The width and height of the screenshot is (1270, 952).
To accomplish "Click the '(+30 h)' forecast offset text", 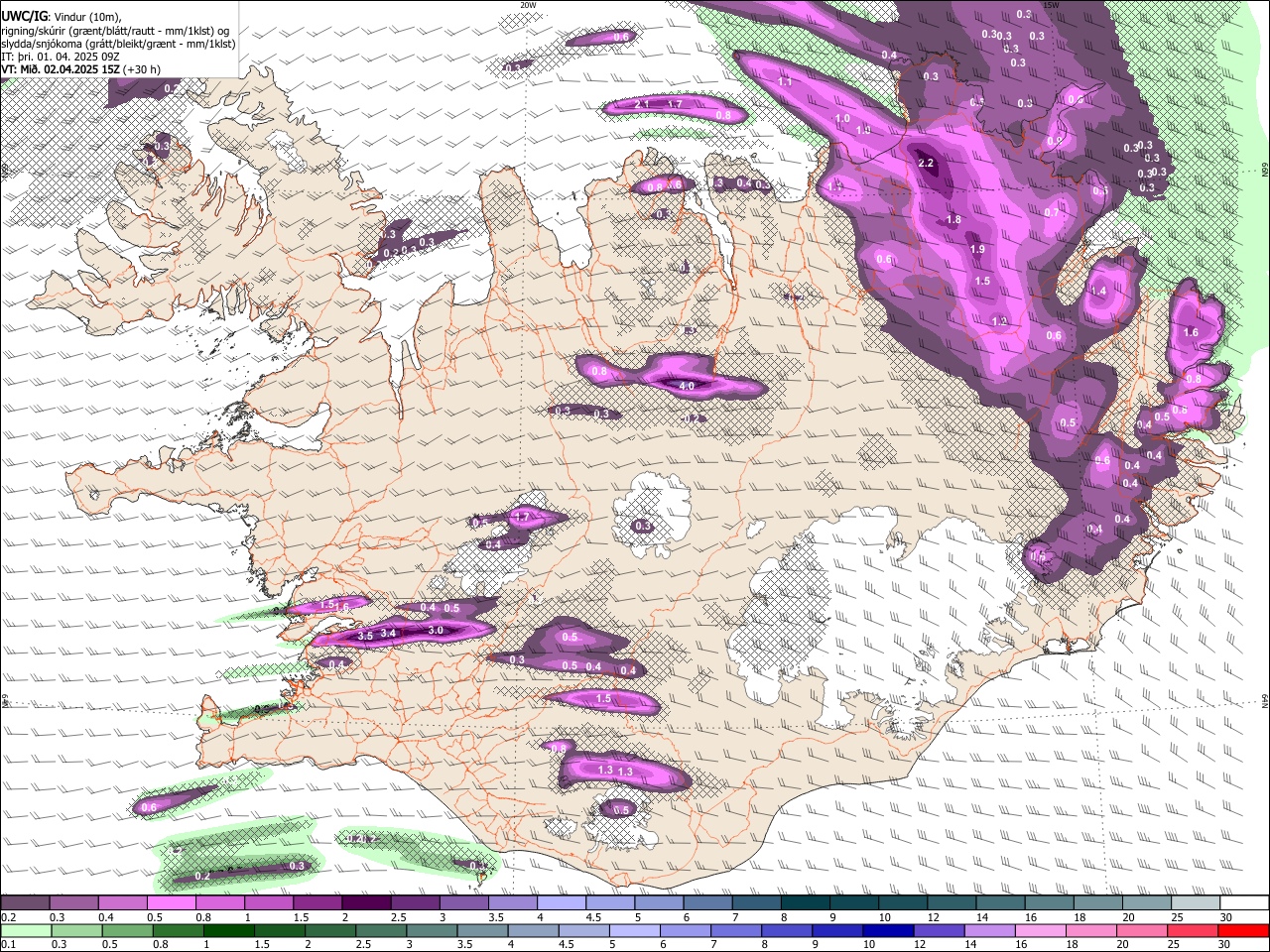I will (x=142, y=69).
